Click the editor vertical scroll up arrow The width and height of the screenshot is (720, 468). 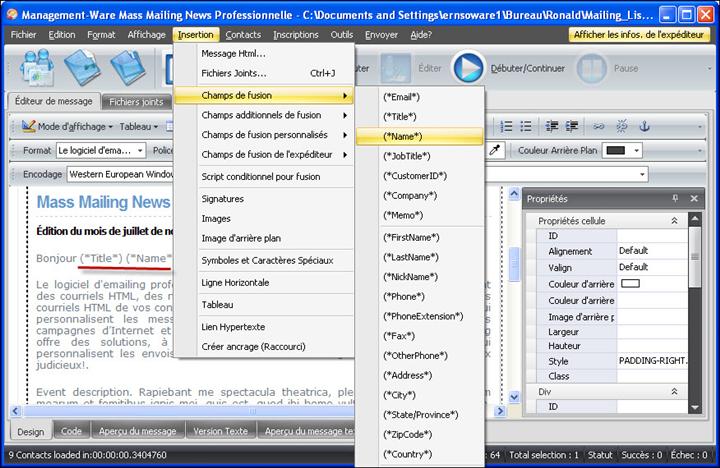[514, 194]
